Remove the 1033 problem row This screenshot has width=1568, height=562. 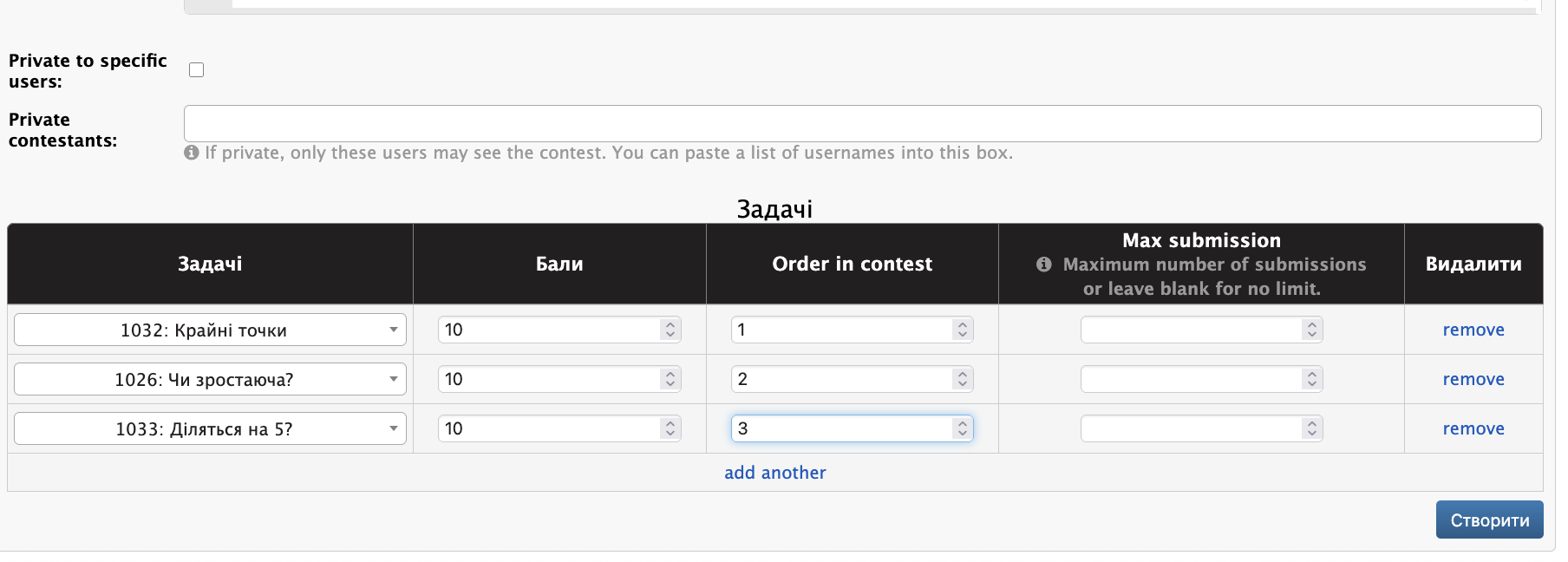pyautogui.click(x=1473, y=428)
